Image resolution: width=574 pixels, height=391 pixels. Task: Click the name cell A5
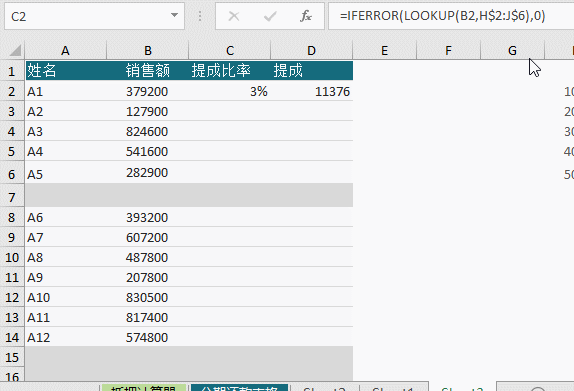[x=66, y=172]
